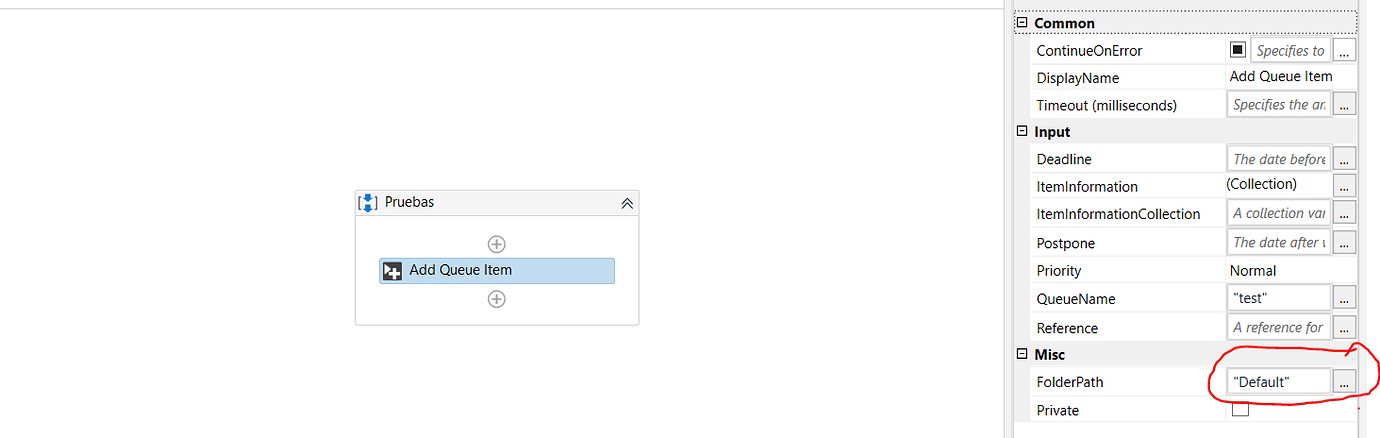
Task: Enable the Private checkbox
Action: [1240, 409]
